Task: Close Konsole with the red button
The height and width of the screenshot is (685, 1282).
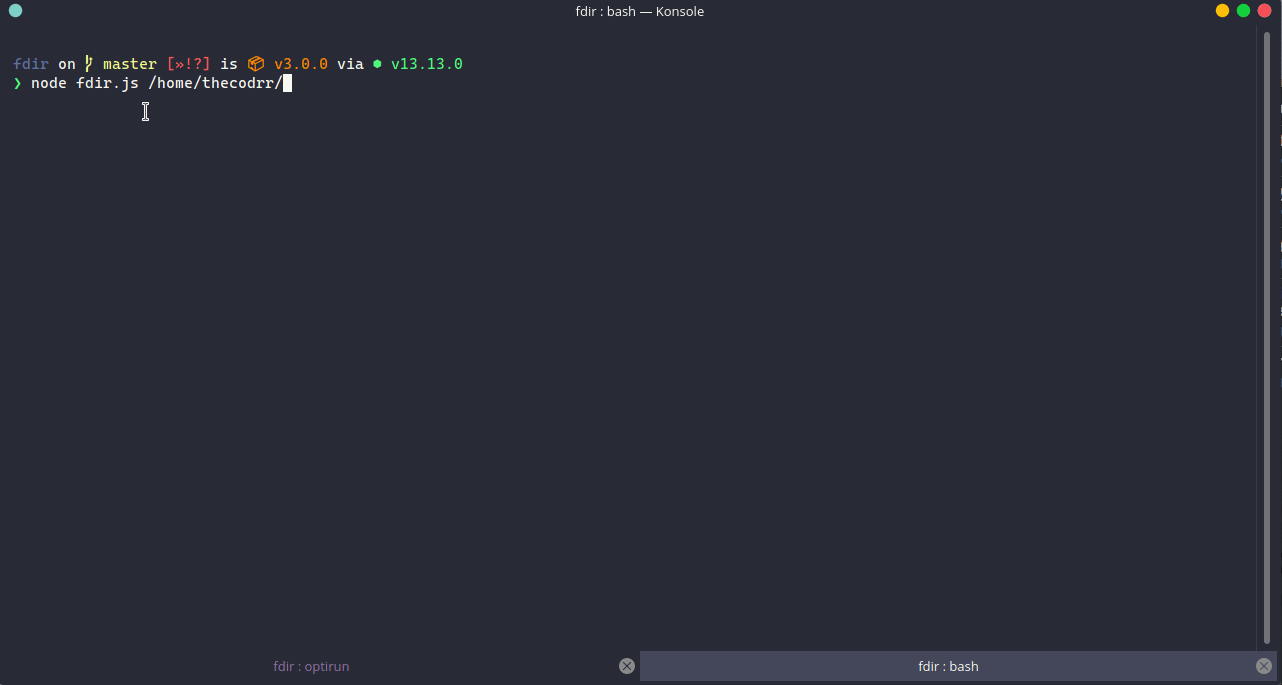Action: tap(1264, 11)
